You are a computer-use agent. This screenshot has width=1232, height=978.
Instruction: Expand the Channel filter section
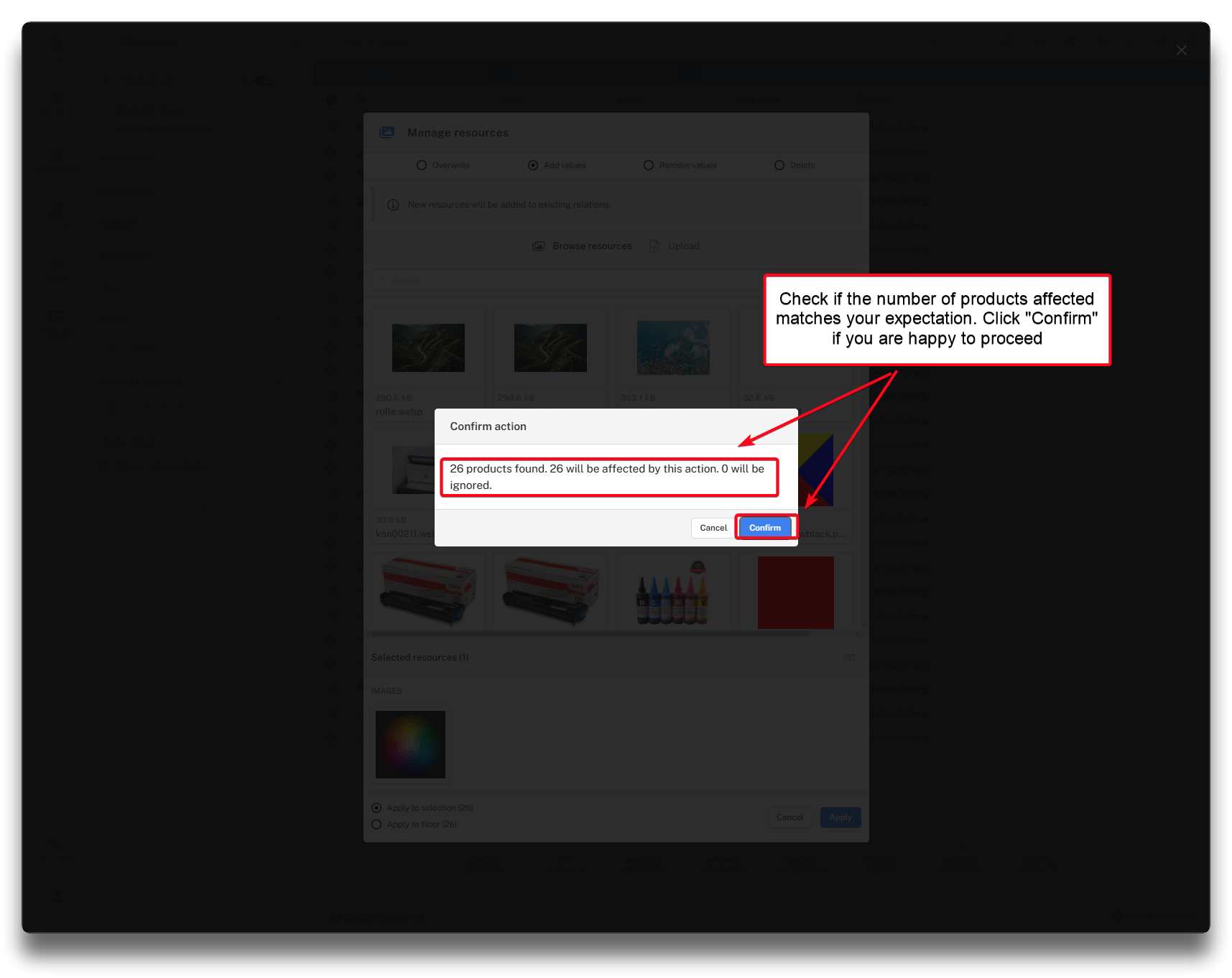coord(119,223)
